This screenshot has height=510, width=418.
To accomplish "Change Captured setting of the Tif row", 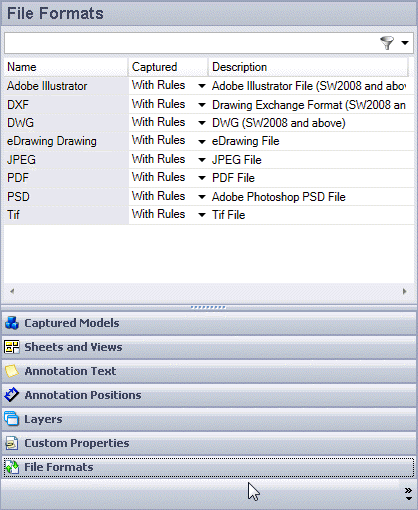I will tap(201, 215).
